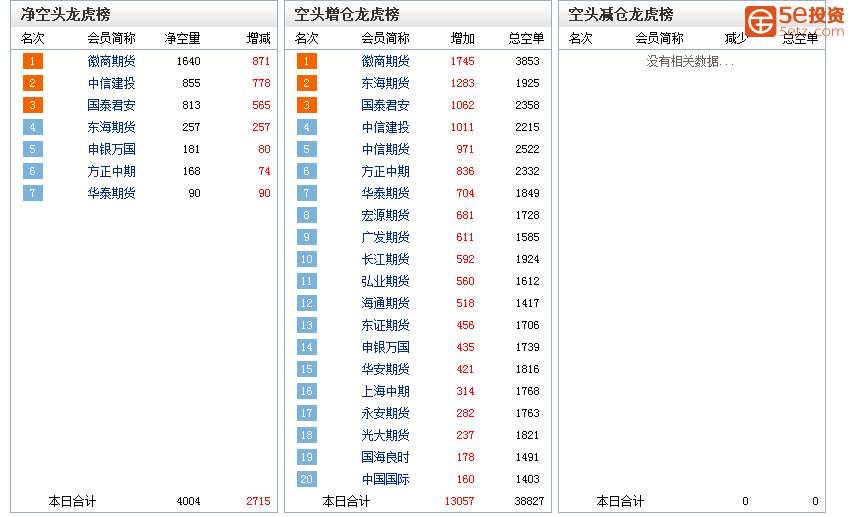Click rank badge 15 beside 华安期货
The image size is (852, 517).
click(306, 369)
